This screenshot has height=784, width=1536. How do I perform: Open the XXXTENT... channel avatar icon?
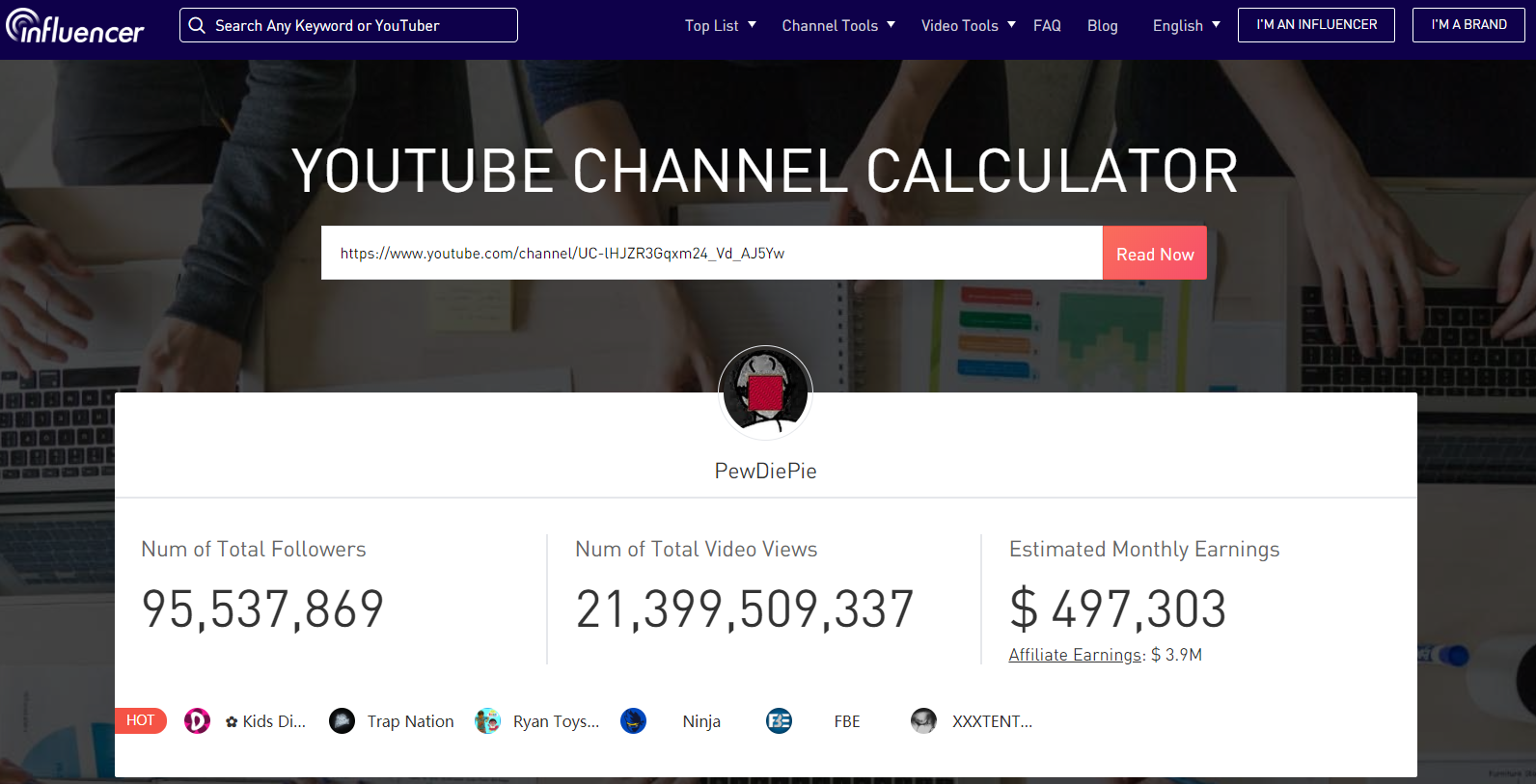[x=923, y=720]
